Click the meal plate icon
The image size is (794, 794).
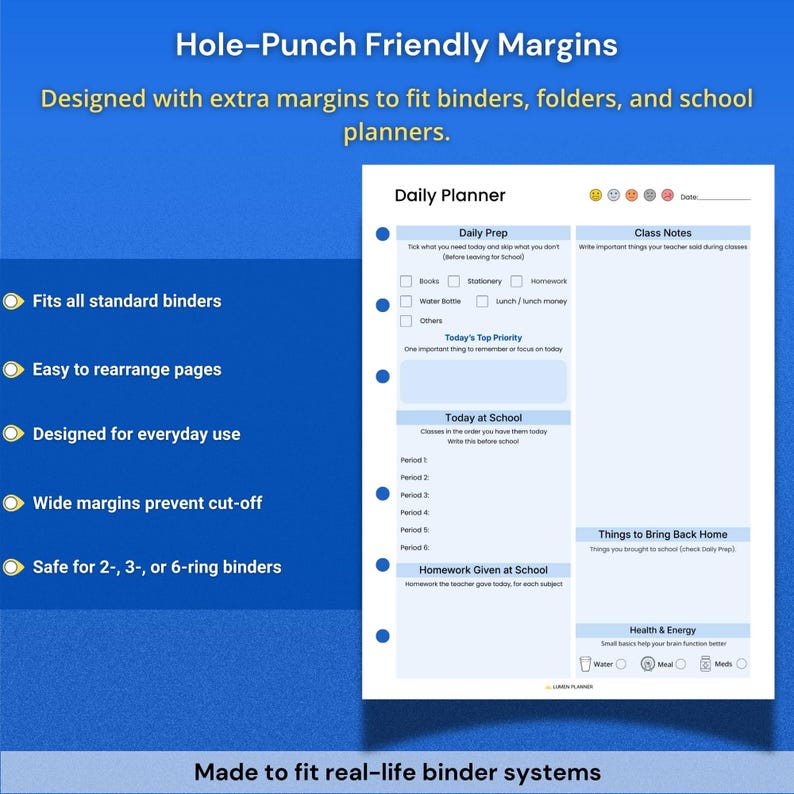click(648, 664)
